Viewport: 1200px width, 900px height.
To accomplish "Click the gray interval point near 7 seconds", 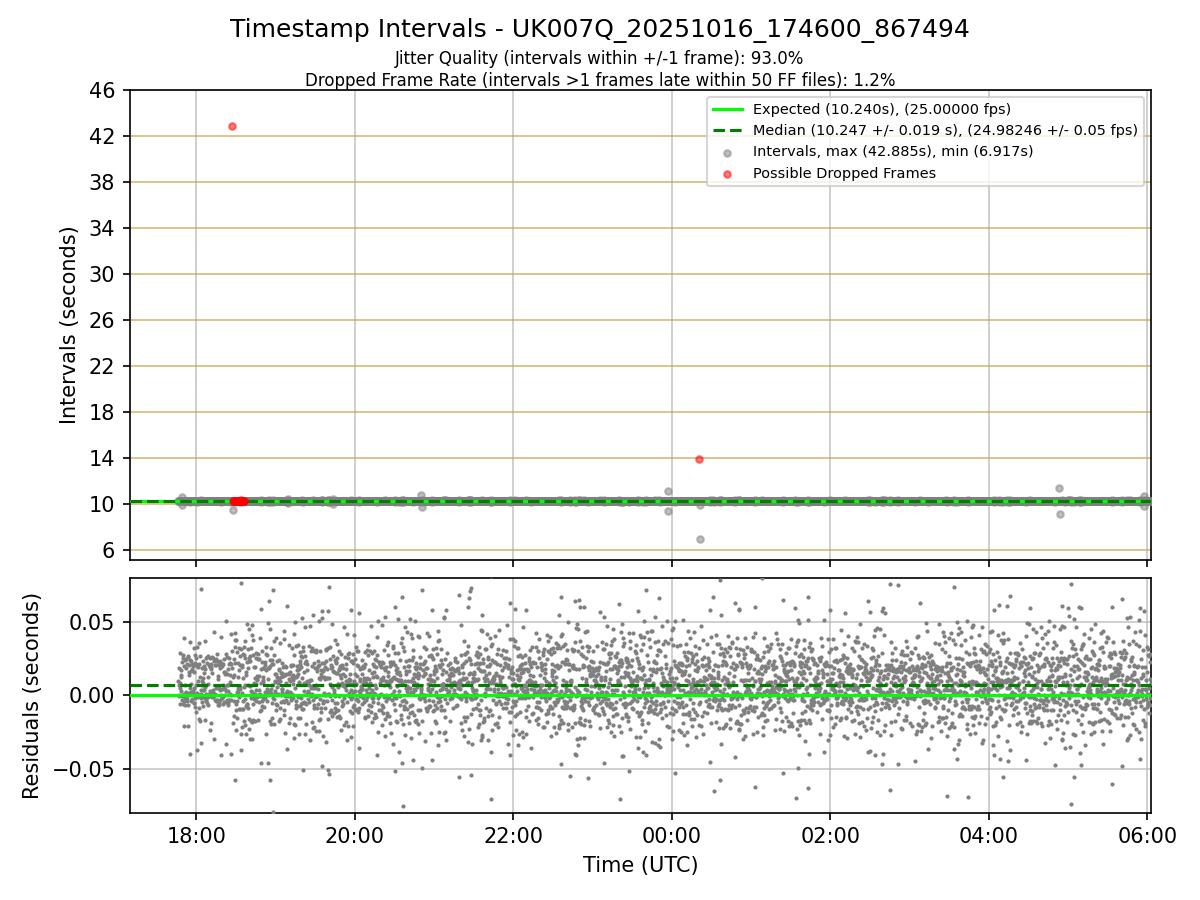I will coord(700,539).
